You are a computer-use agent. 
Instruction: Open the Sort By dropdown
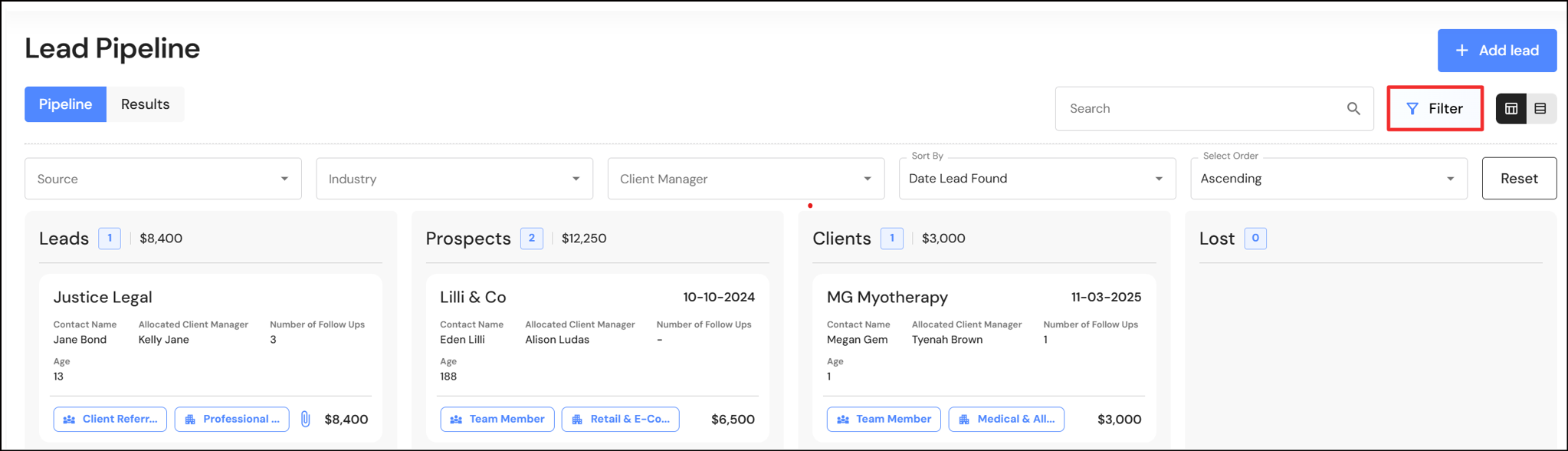(1037, 179)
